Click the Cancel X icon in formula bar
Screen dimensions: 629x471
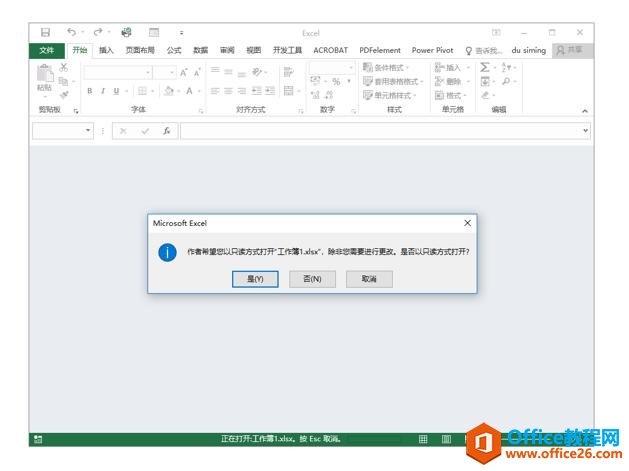point(123,131)
